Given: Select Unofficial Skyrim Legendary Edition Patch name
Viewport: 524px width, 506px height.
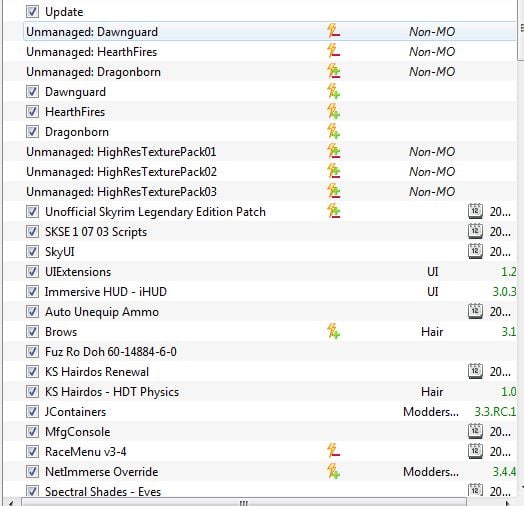Looking at the screenshot, I should (155, 212).
